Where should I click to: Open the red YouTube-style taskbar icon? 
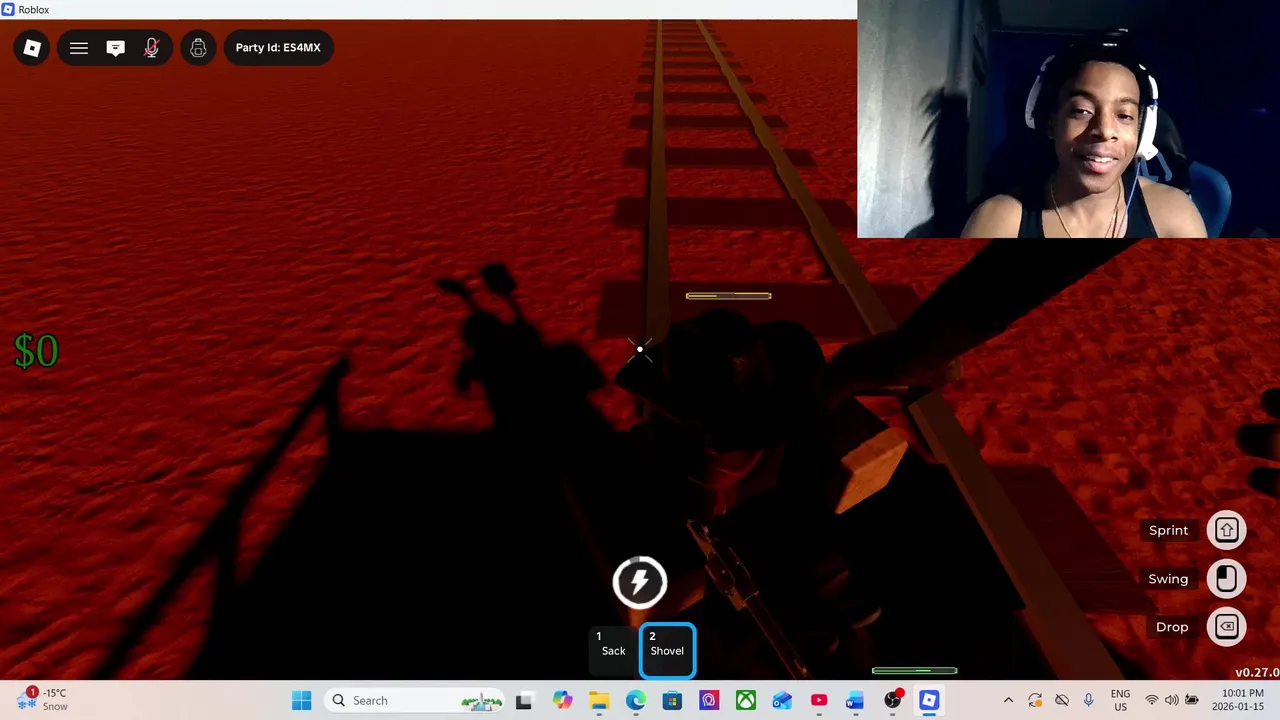point(819,701)
